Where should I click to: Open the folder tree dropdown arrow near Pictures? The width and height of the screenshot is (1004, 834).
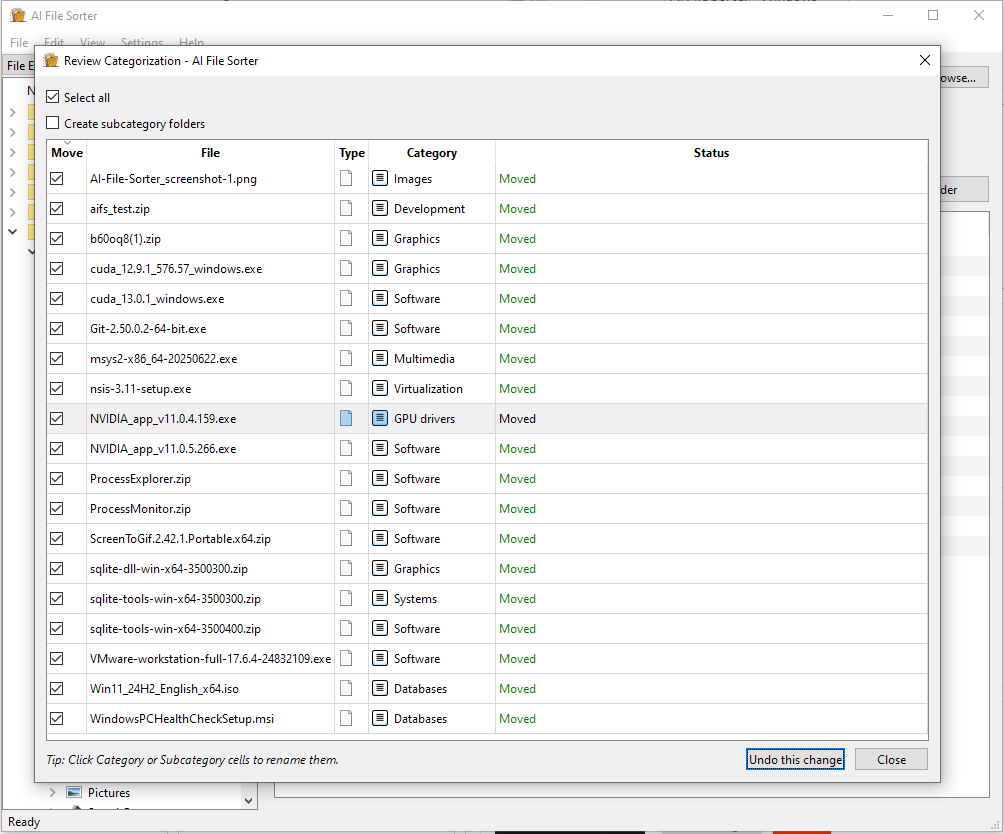tap(248, 801)
